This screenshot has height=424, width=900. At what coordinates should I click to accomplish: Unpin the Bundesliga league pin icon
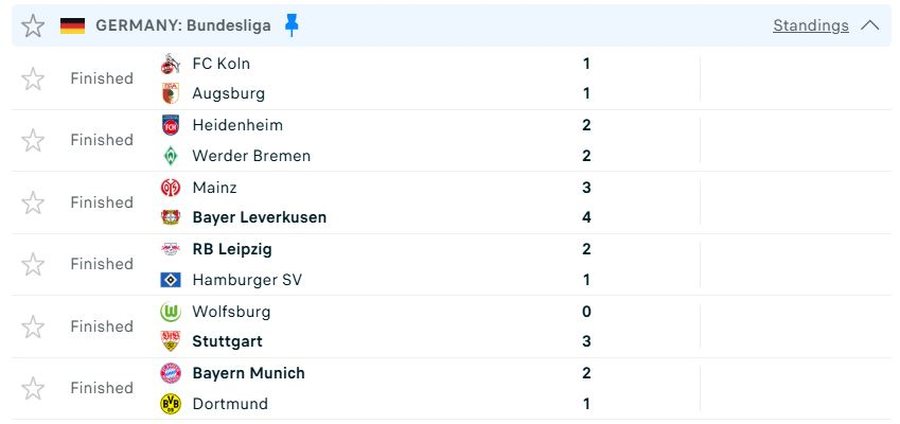click(x=291, y=26)
